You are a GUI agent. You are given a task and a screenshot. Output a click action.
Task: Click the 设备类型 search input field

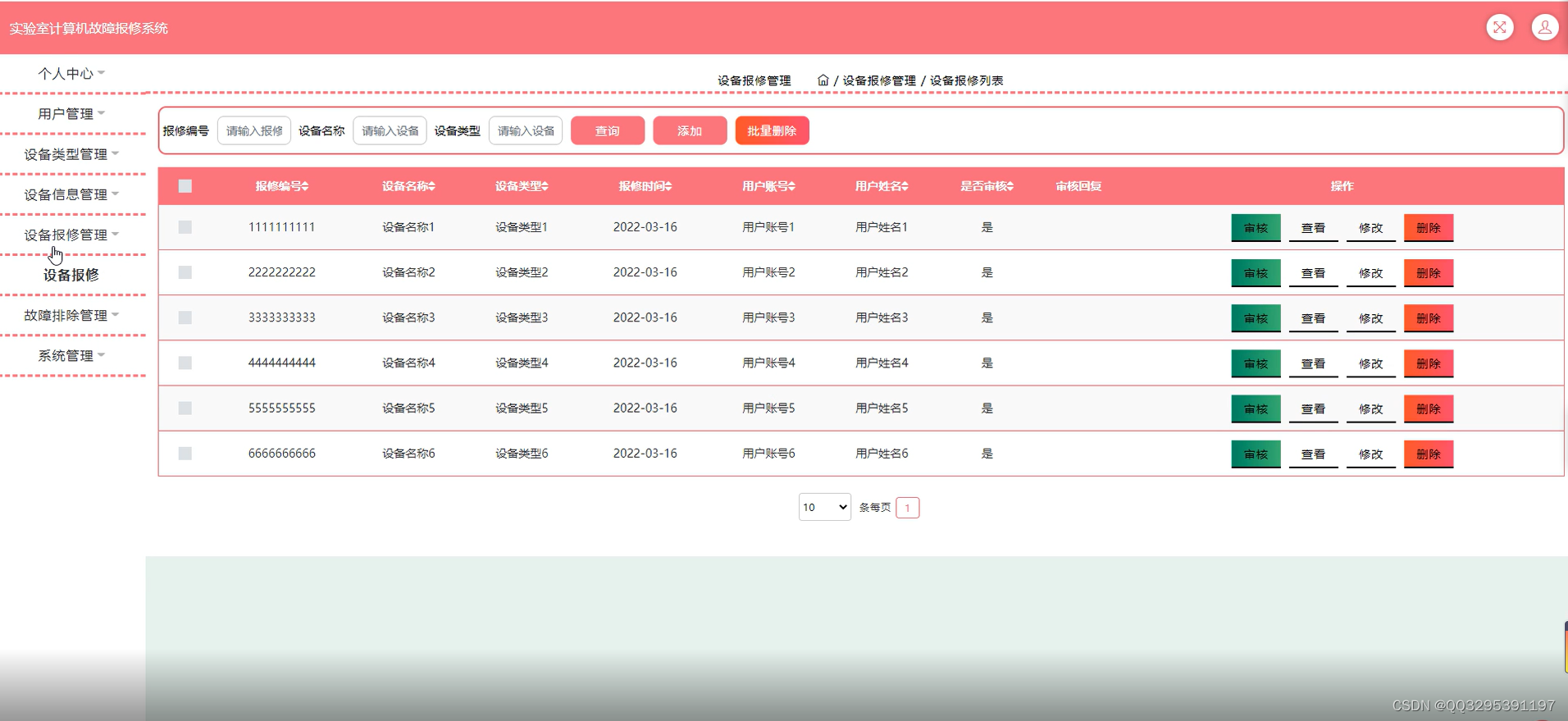coord(526,130)
